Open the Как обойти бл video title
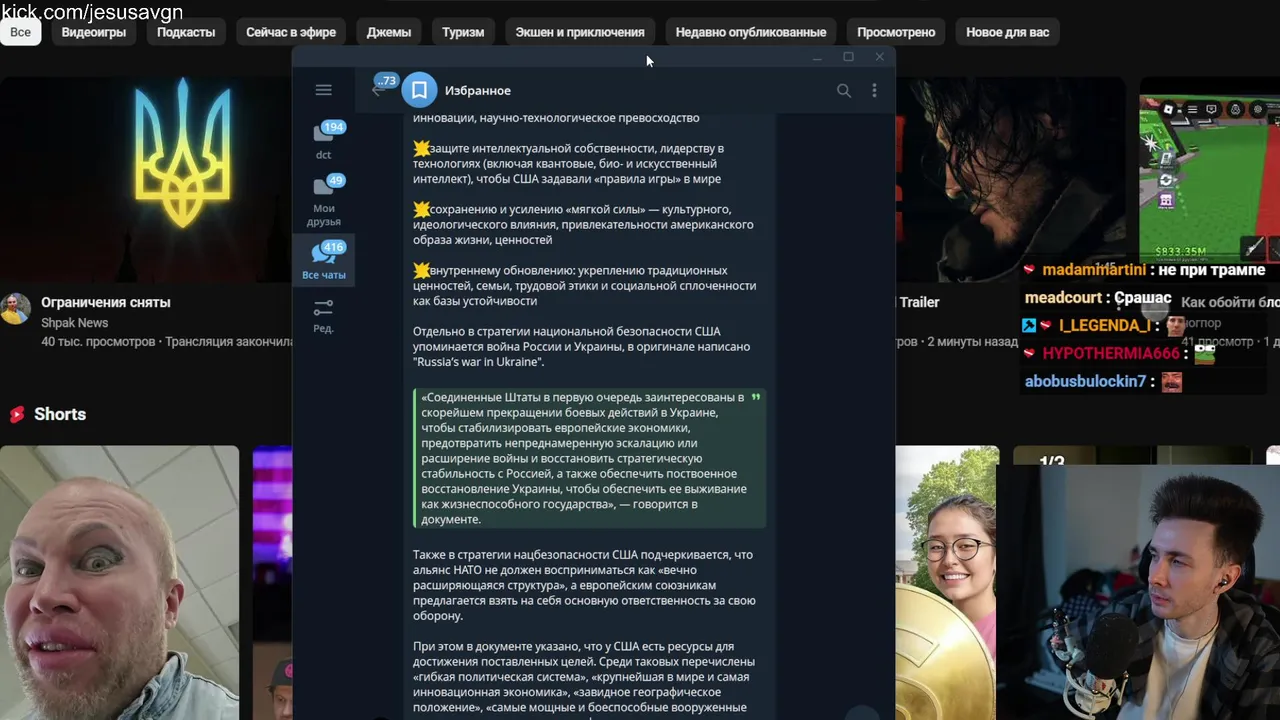1280x720 pixels. coord(1229,302)
